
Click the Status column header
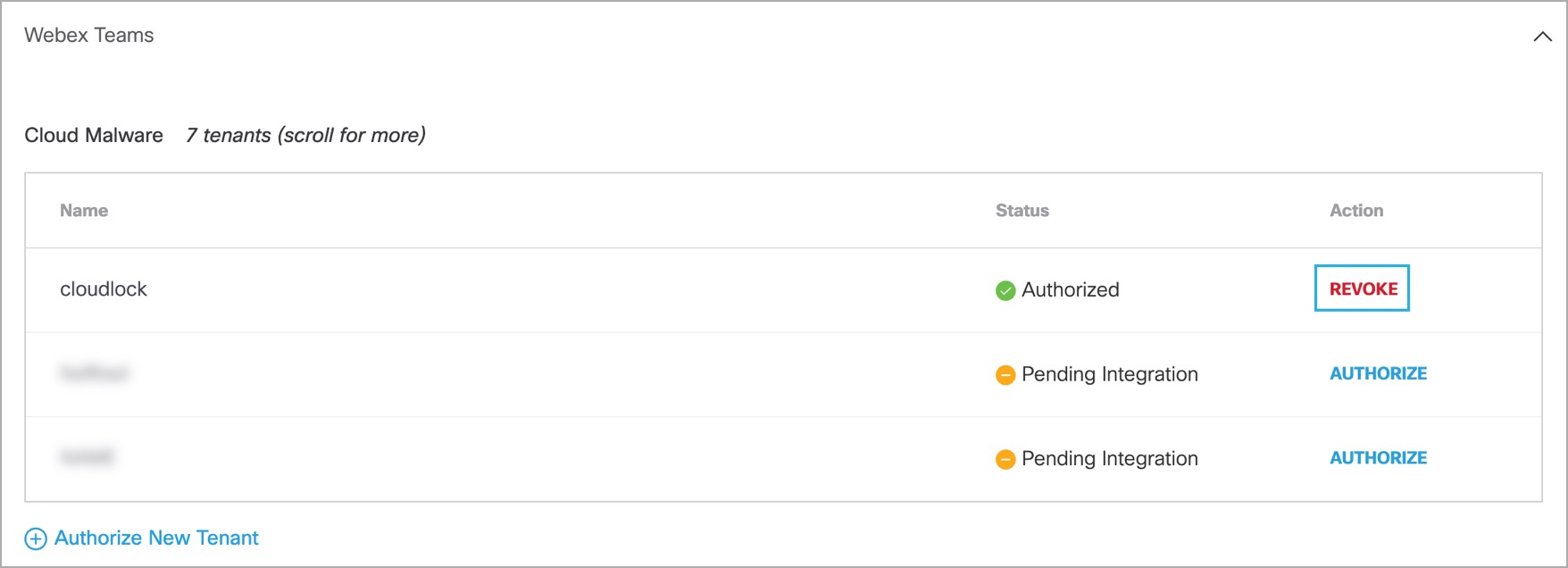(1022, 211)
